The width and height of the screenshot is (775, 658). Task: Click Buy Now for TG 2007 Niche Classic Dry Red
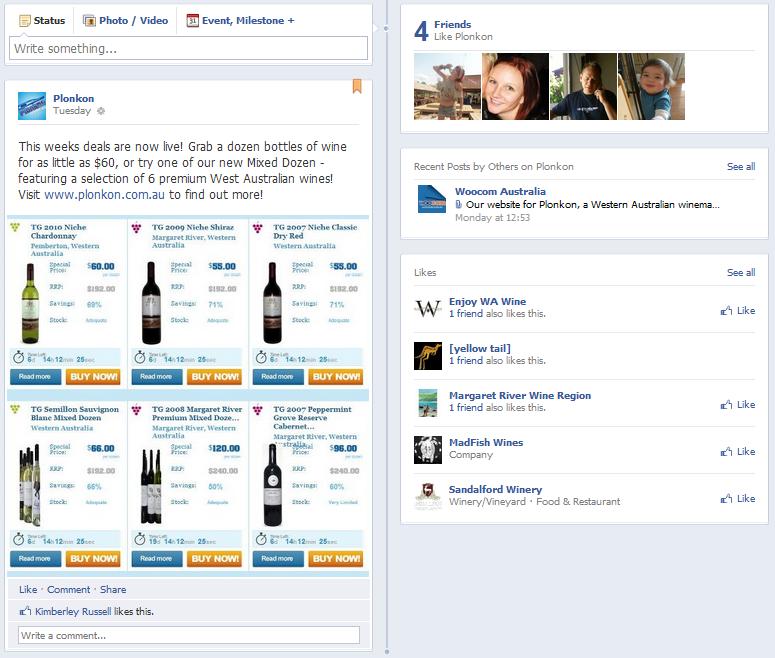click(335, 377)
